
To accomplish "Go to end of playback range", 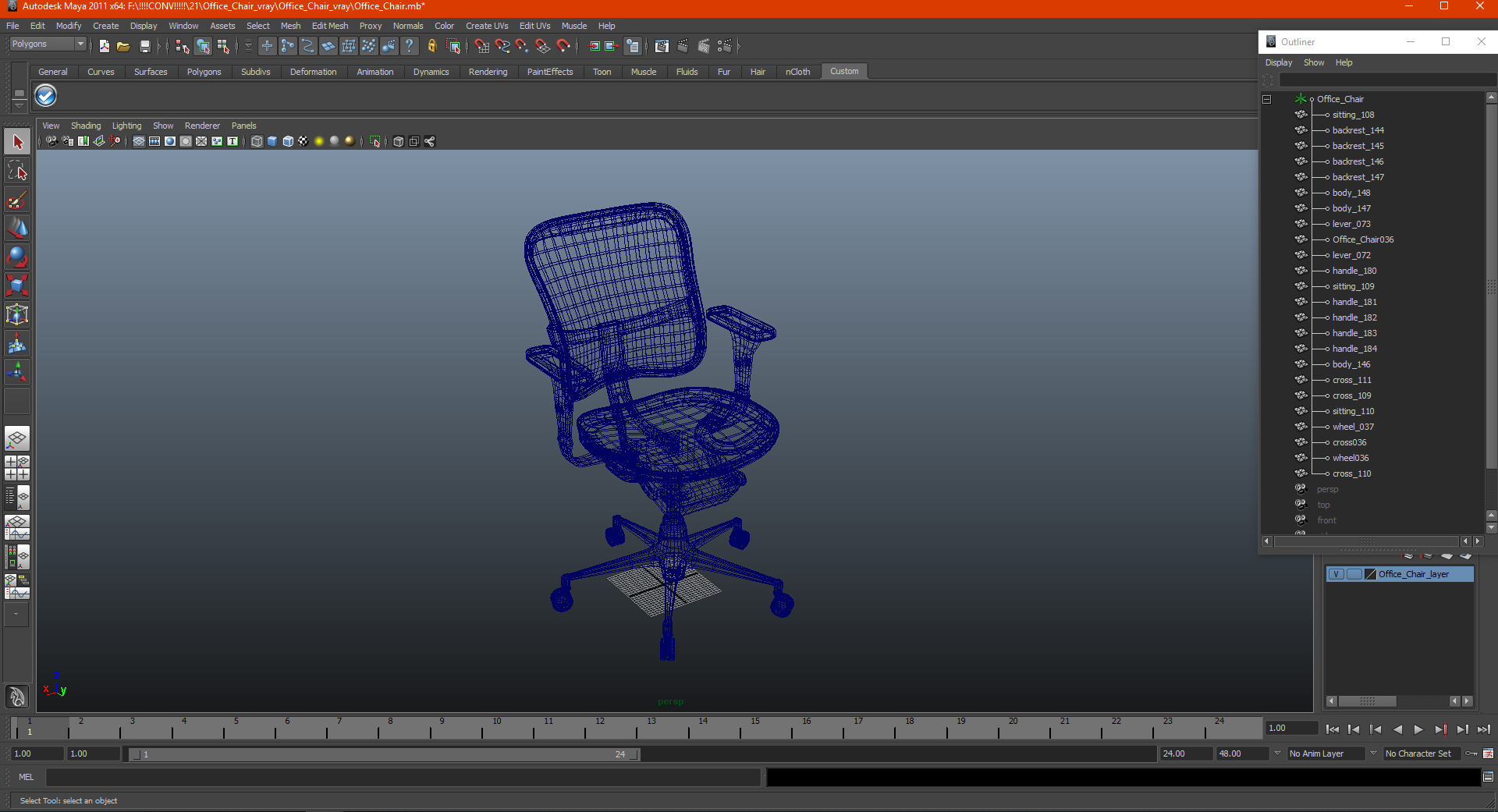I will (x=1484, y=729).
